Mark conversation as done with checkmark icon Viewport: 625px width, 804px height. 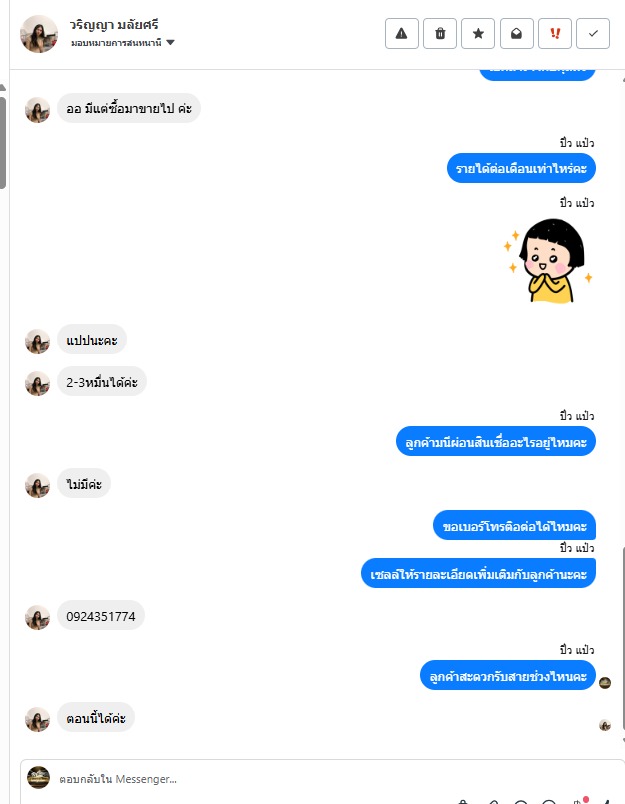click(x=593, y=34)
